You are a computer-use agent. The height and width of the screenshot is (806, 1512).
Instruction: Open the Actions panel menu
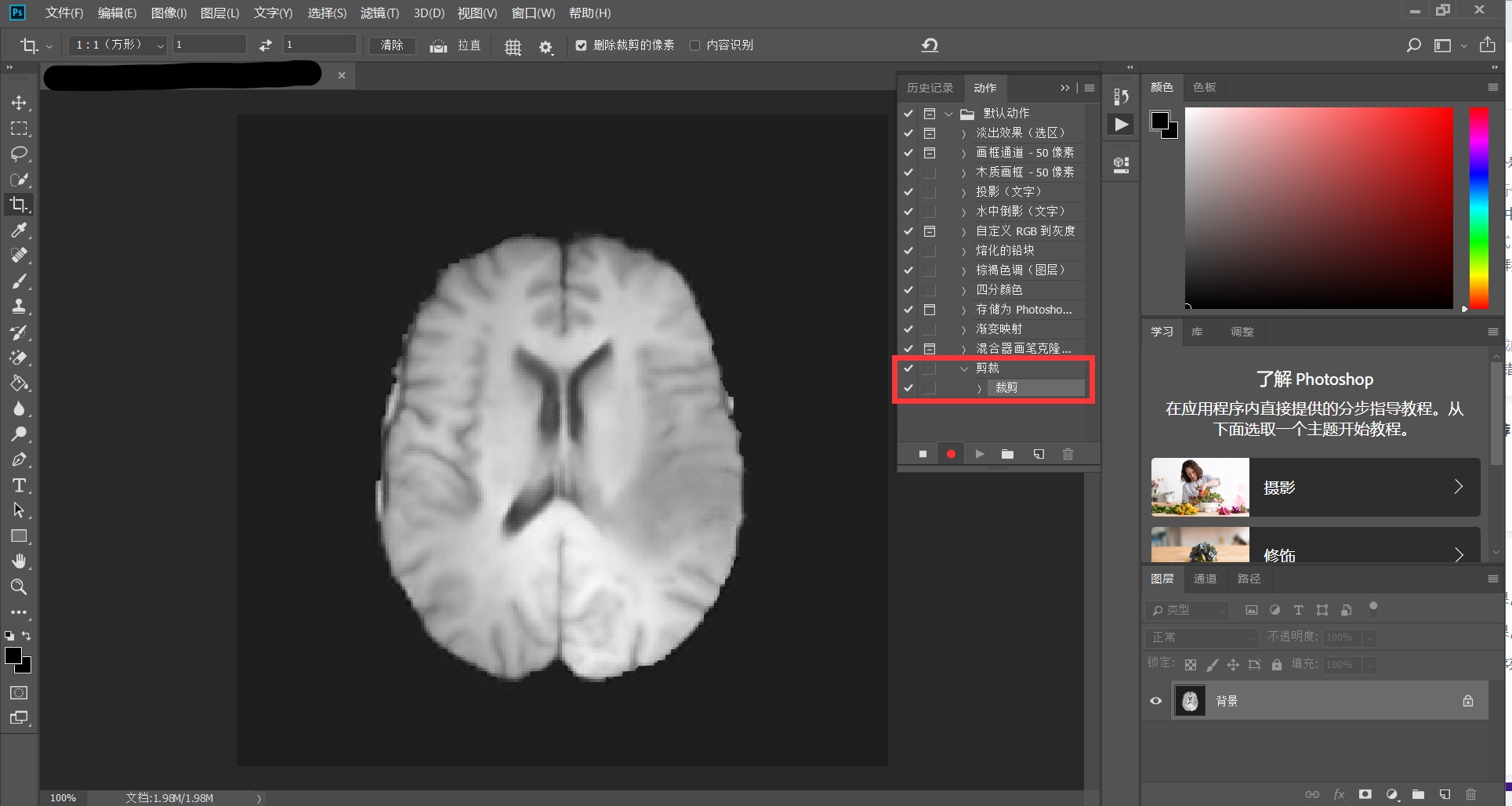tap(1090, 88)
